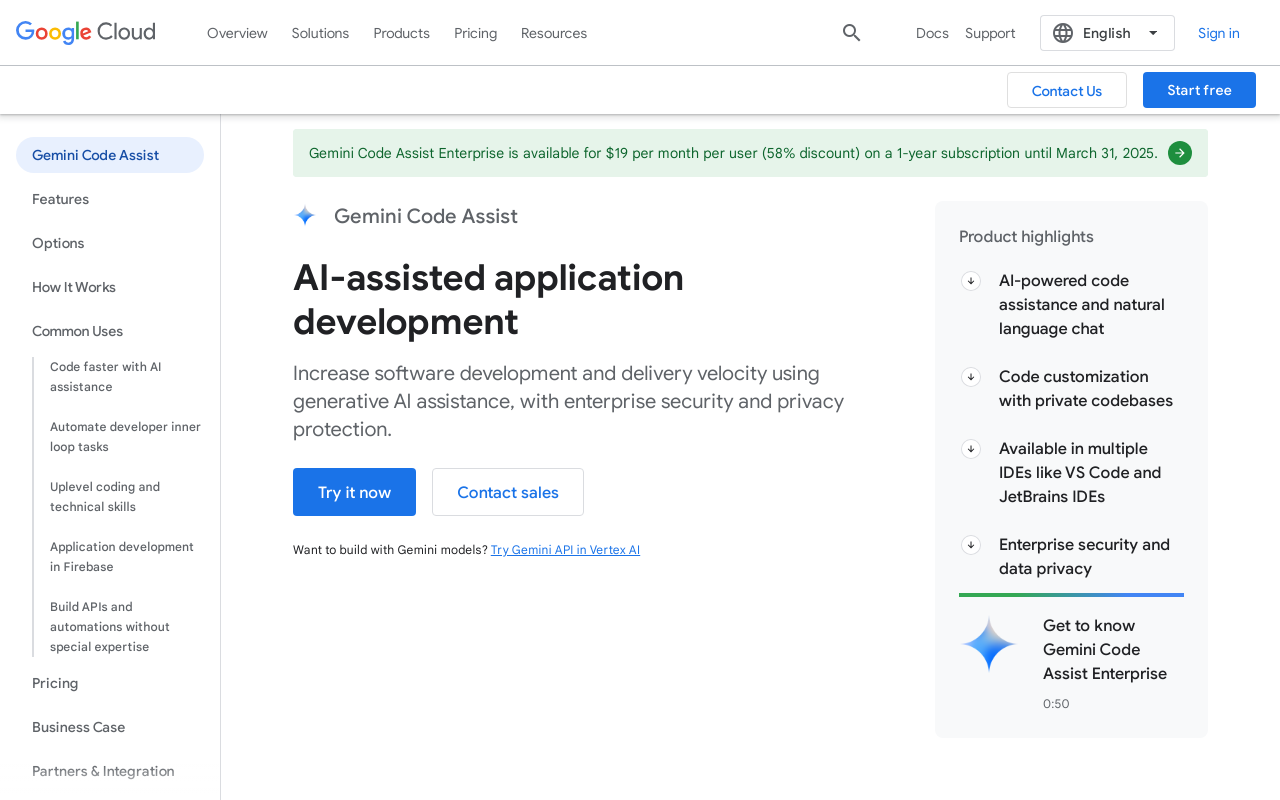Click Code customization with private codebases
1280x800 pixels.
pyautogui.click(x=1086, y=389)
